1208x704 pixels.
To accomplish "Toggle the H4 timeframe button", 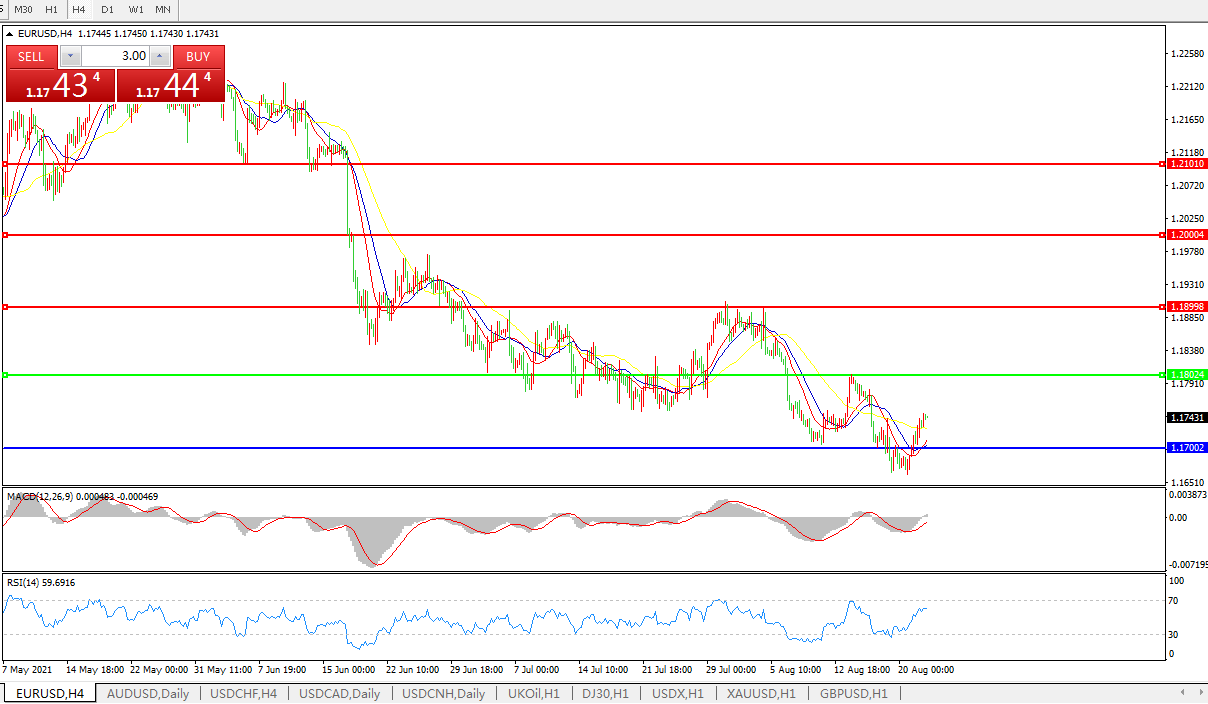I will tap(79, 9).
